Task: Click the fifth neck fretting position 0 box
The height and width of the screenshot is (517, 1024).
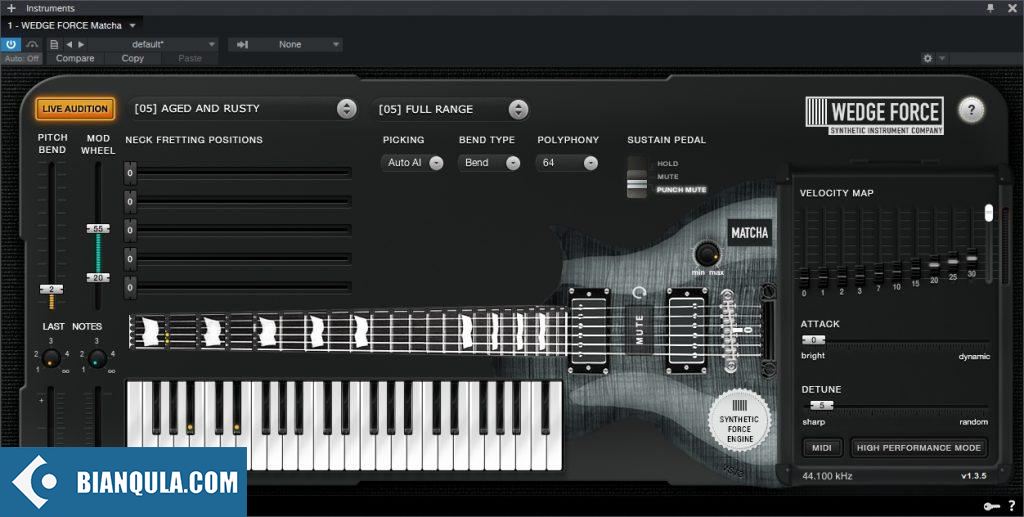Action: point(130,288)
